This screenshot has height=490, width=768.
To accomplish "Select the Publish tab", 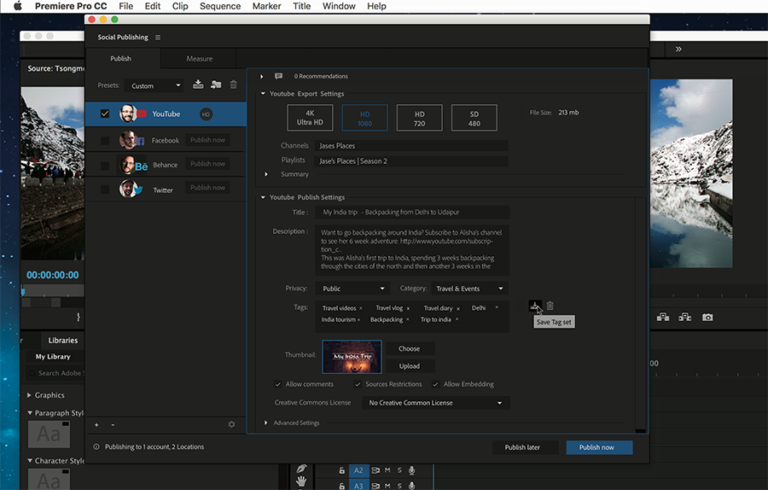I will [x=120, y=58].
